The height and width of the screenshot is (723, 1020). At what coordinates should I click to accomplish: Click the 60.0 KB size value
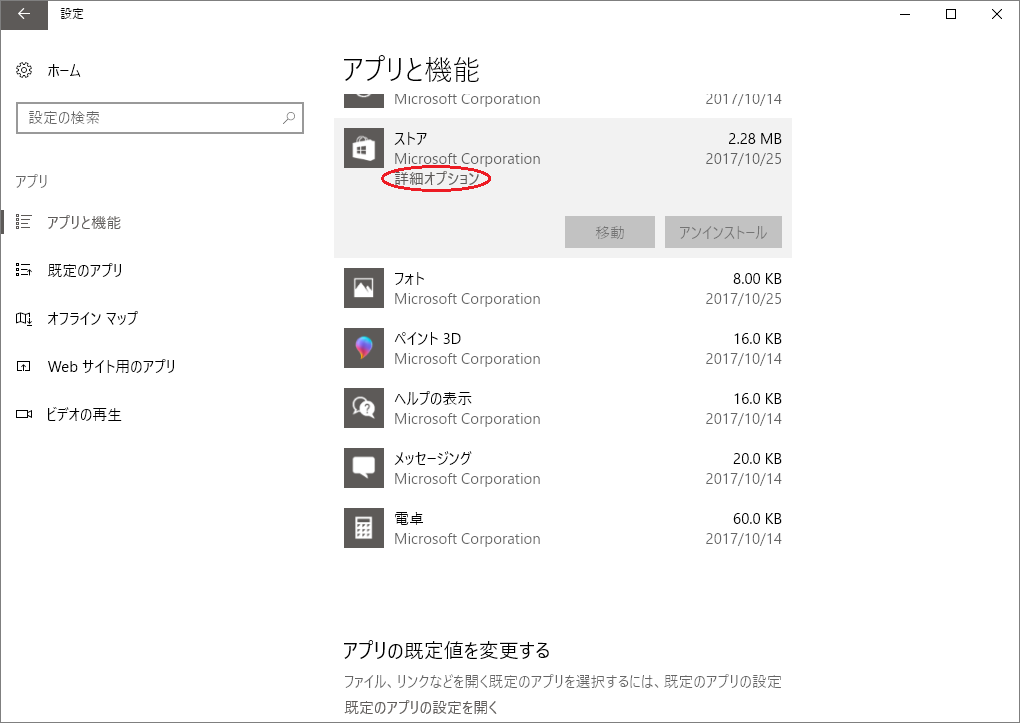click(x=757, y=519)
